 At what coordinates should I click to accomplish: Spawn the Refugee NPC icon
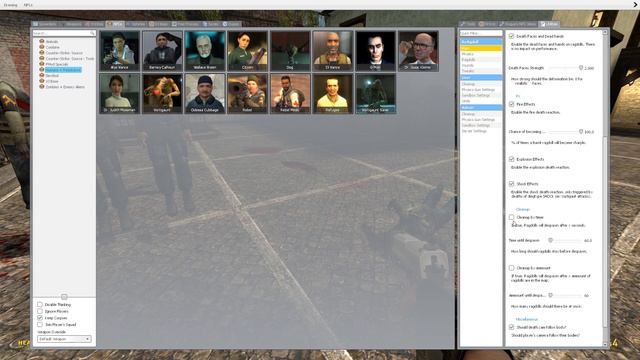333,93
